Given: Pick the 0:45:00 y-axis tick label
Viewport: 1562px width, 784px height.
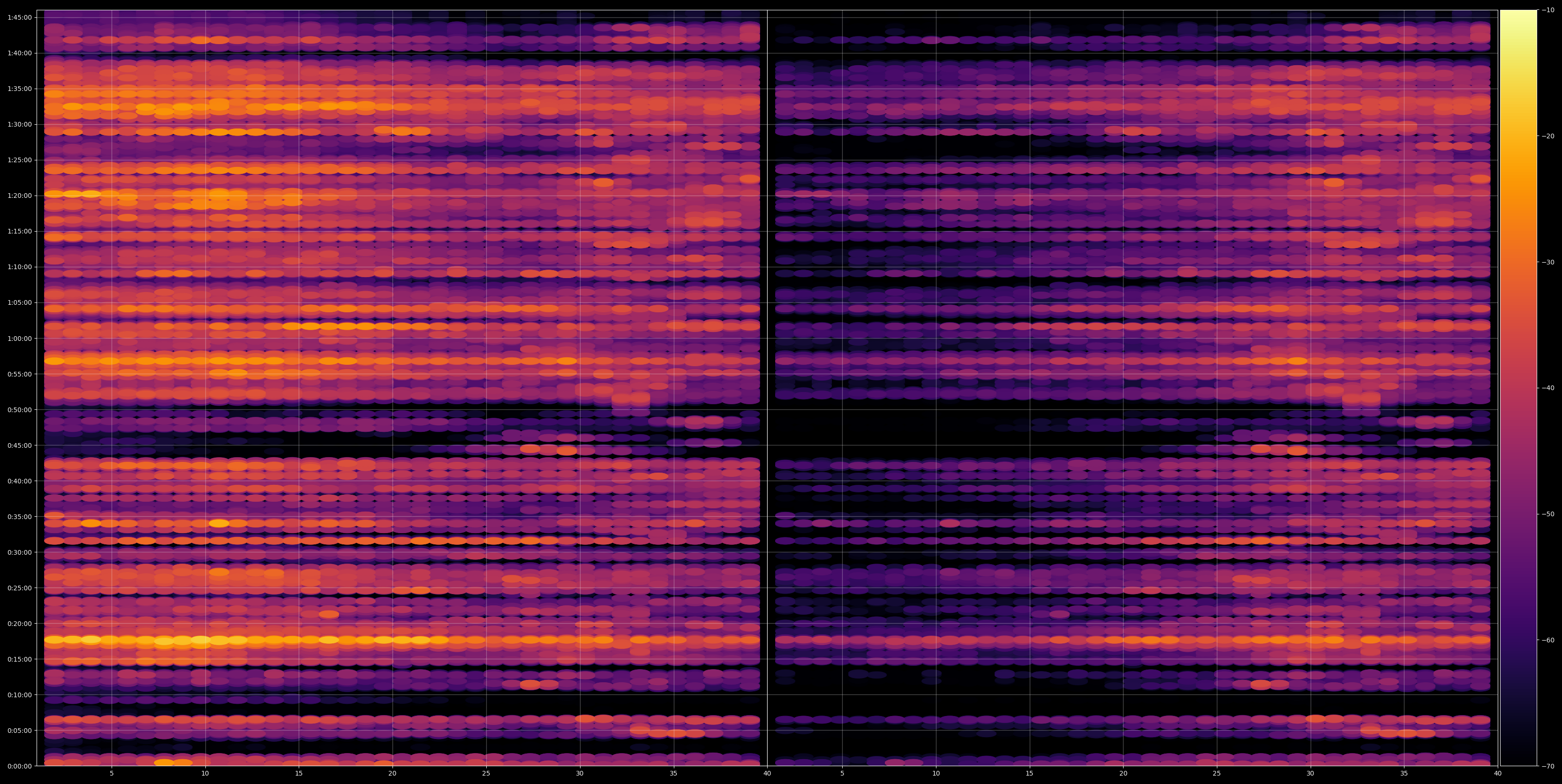Looking at the screenshot, I should 19,445.
